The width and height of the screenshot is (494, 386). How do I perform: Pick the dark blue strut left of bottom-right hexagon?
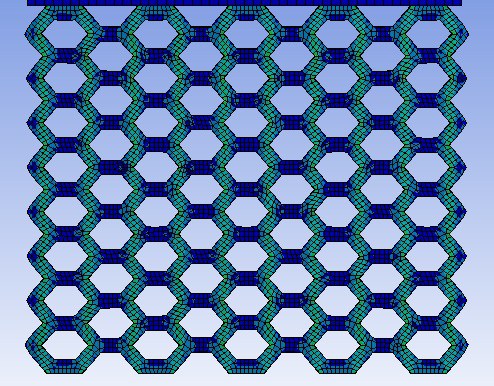pos(383,345)
